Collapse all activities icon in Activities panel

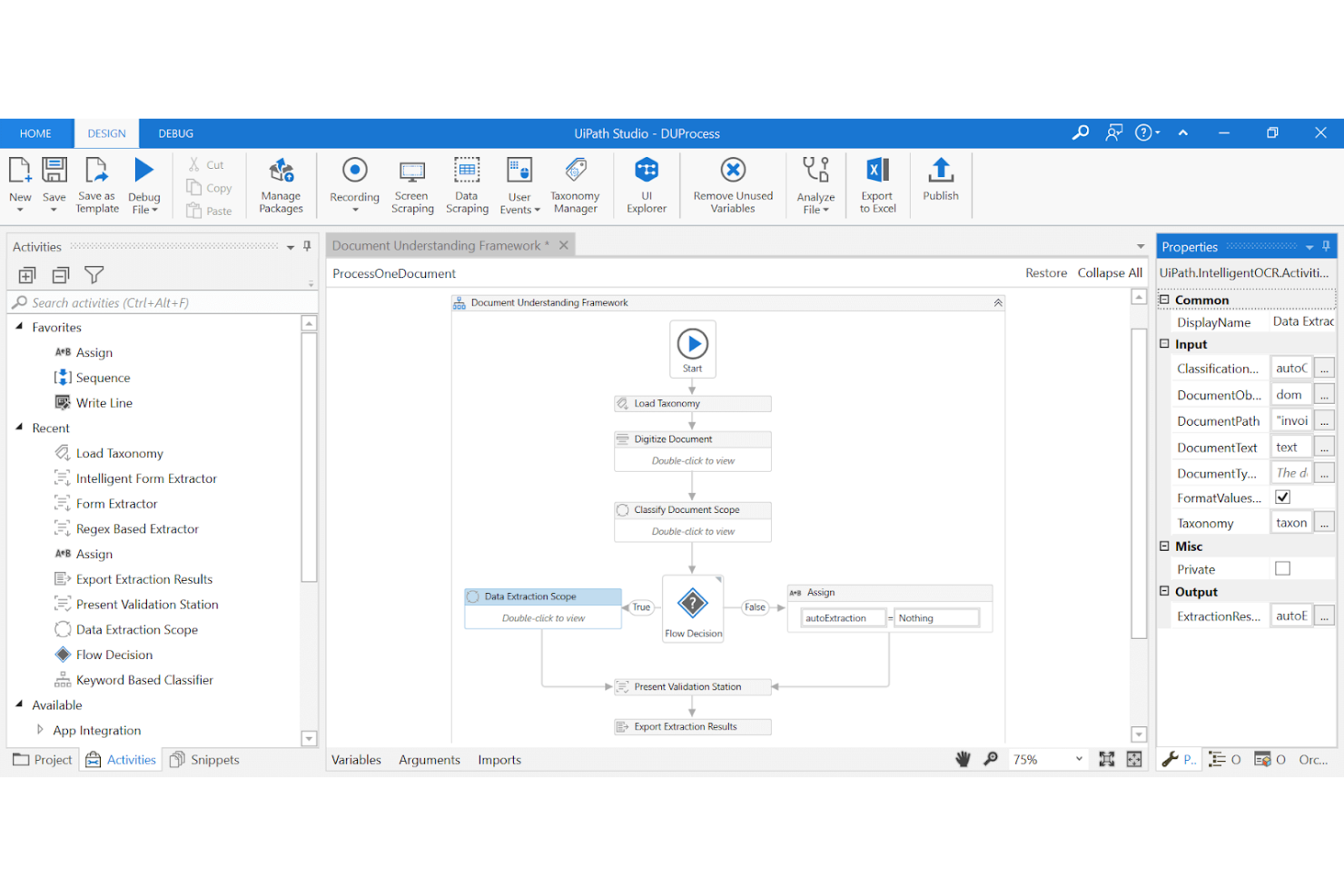pos(61,275)
